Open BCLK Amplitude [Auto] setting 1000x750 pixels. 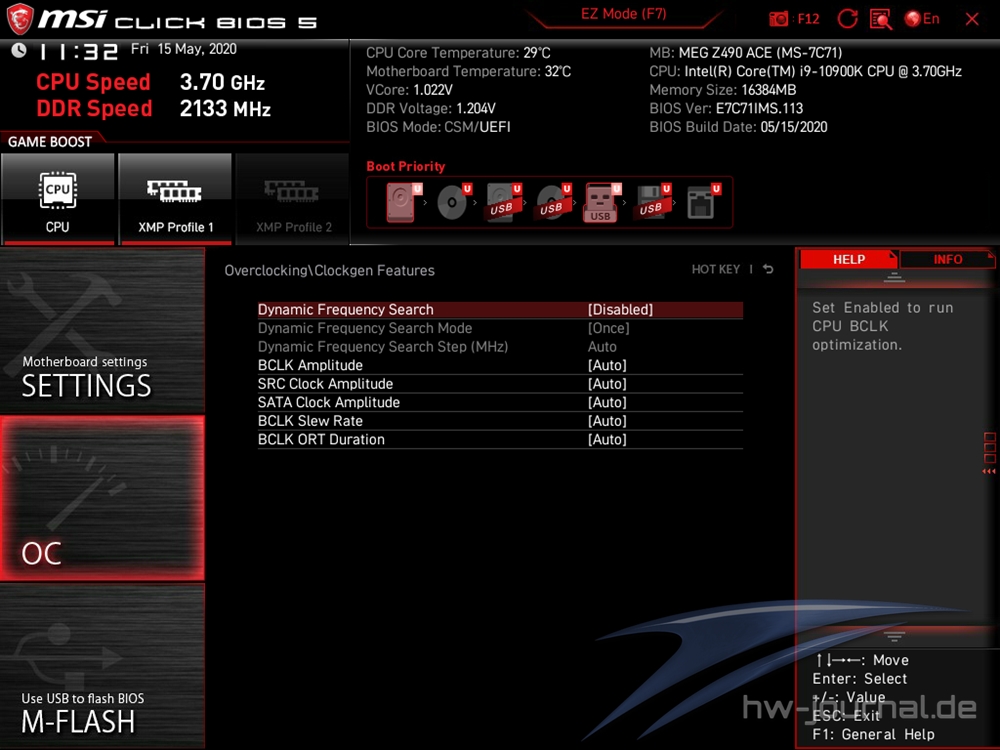(x=500, y=365)
